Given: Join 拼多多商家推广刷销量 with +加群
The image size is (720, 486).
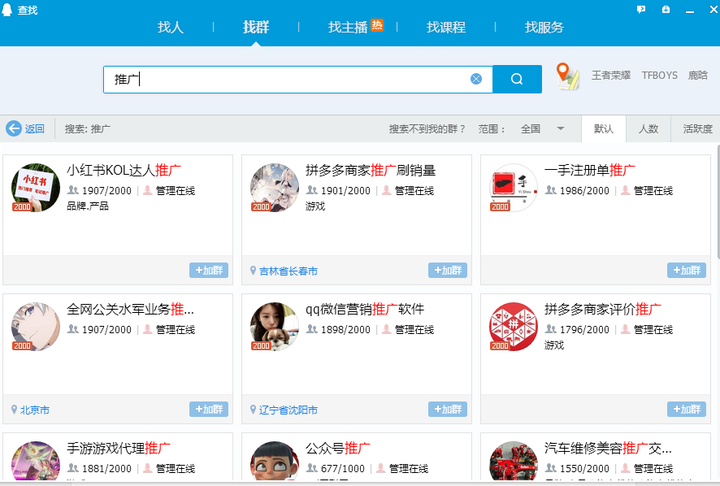Looking at the screenshot, I should [x=448, y=270].
